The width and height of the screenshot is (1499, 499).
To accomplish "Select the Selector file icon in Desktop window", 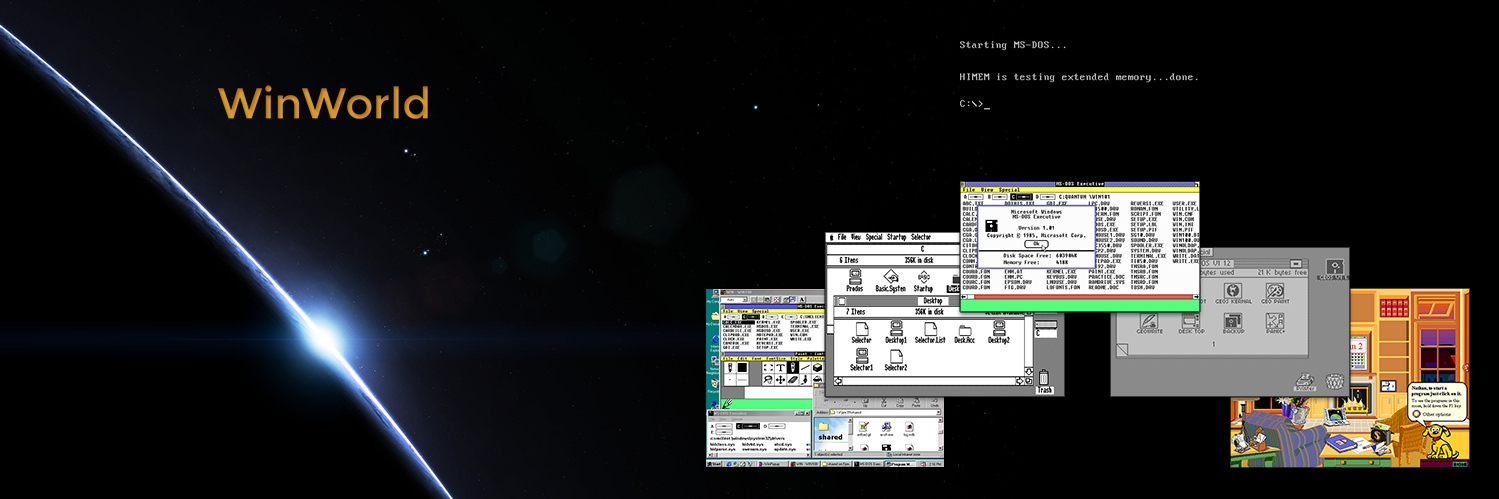I will (862, 332).
